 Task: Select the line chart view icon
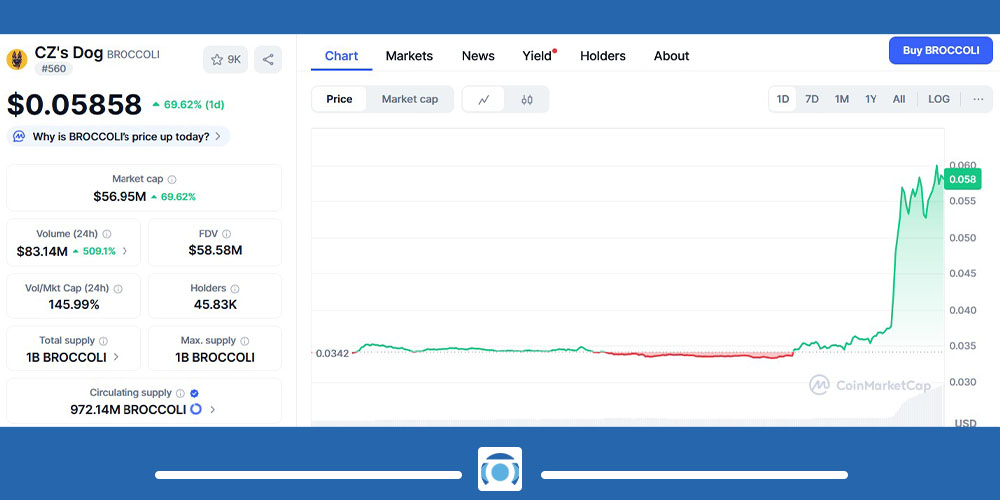pyautogui.click(x=483, y=99)
